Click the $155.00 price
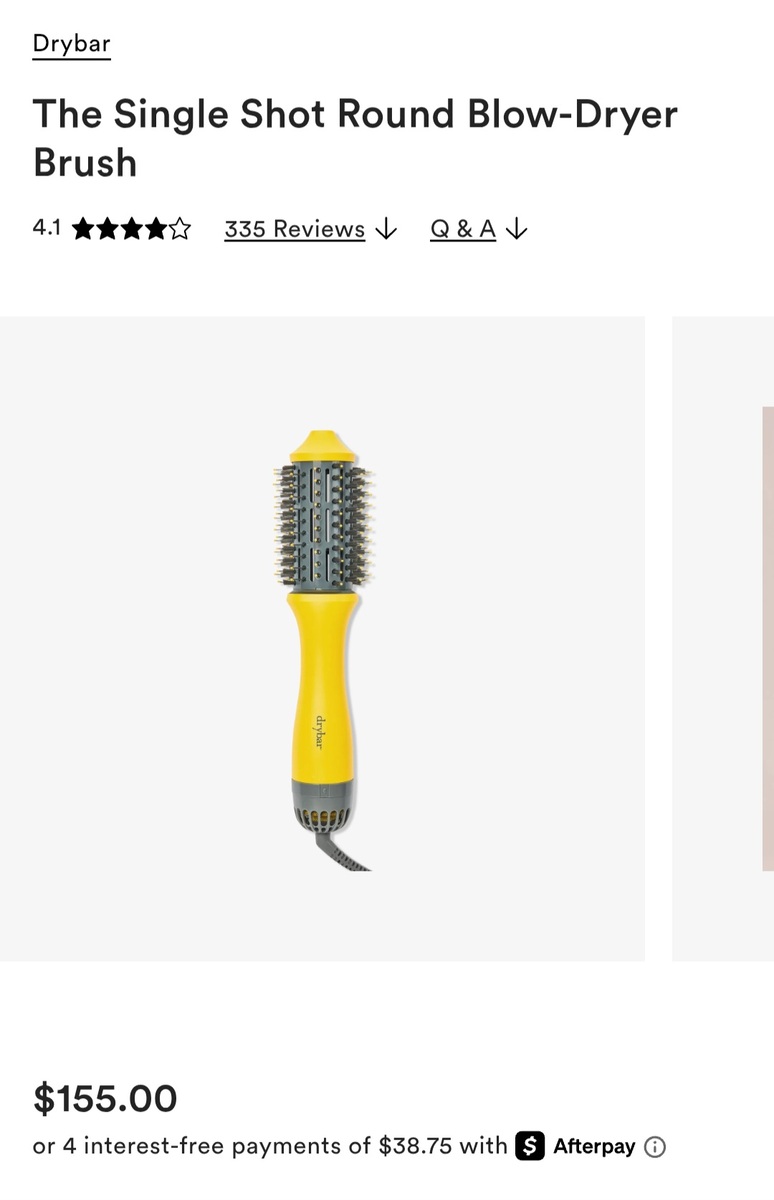 click(x=105, y=1098)
